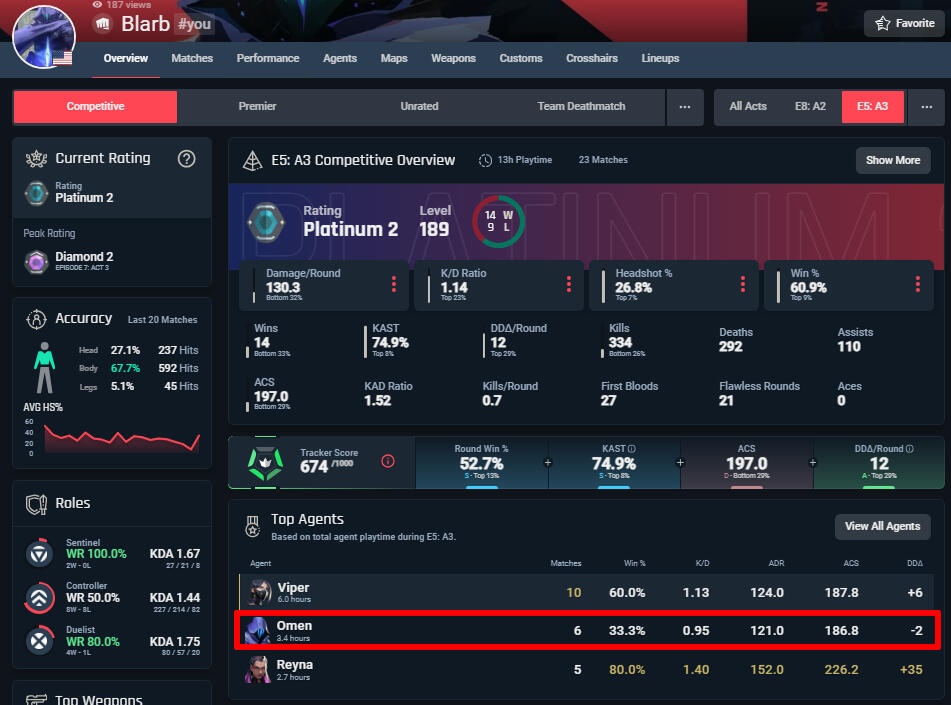951x705 pixels.
Task: Click the AVG HS% trend chart
Action: point(111,437)
